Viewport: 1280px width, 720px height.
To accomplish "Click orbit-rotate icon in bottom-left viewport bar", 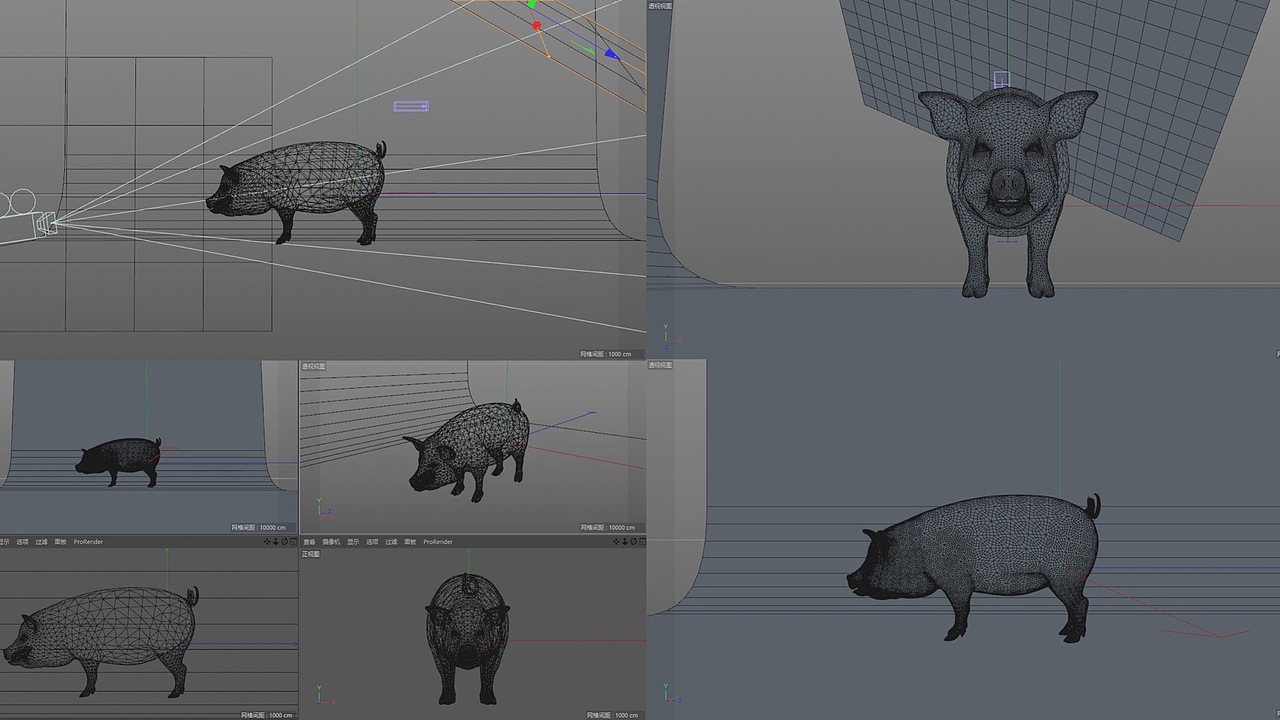I will tap(284, 542).
